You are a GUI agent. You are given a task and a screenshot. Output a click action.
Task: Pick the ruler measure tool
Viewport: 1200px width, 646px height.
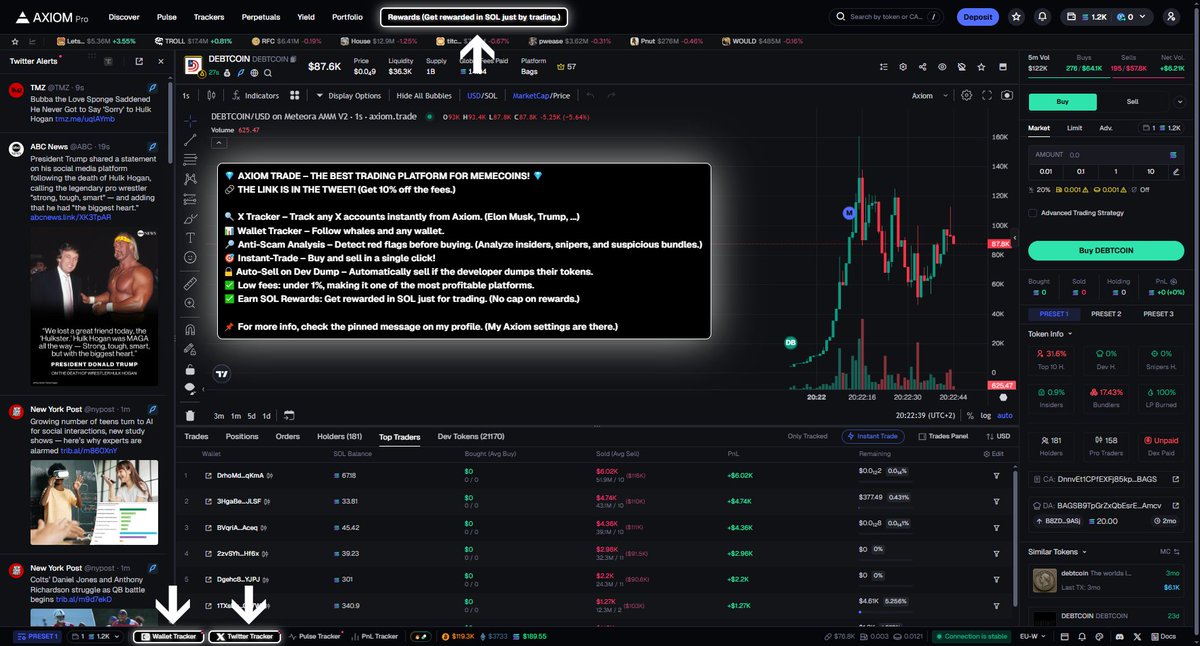pyautogui.click(x=191, y=284)
